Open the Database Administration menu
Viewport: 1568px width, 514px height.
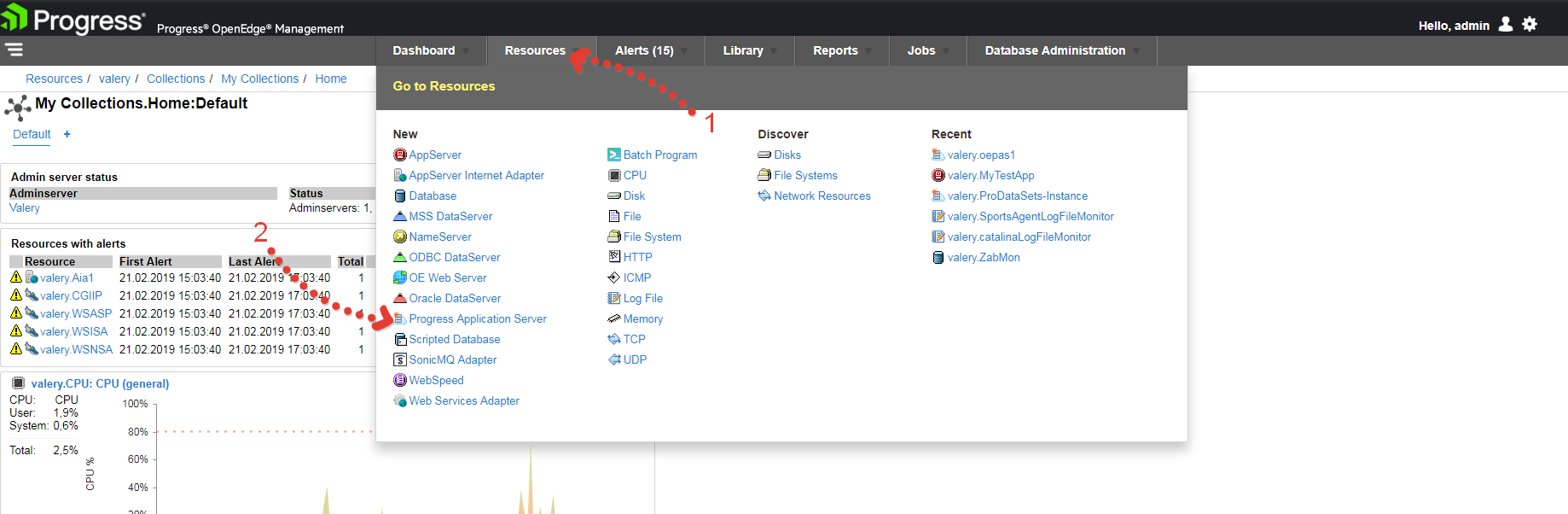click(x=1054, y=50)
